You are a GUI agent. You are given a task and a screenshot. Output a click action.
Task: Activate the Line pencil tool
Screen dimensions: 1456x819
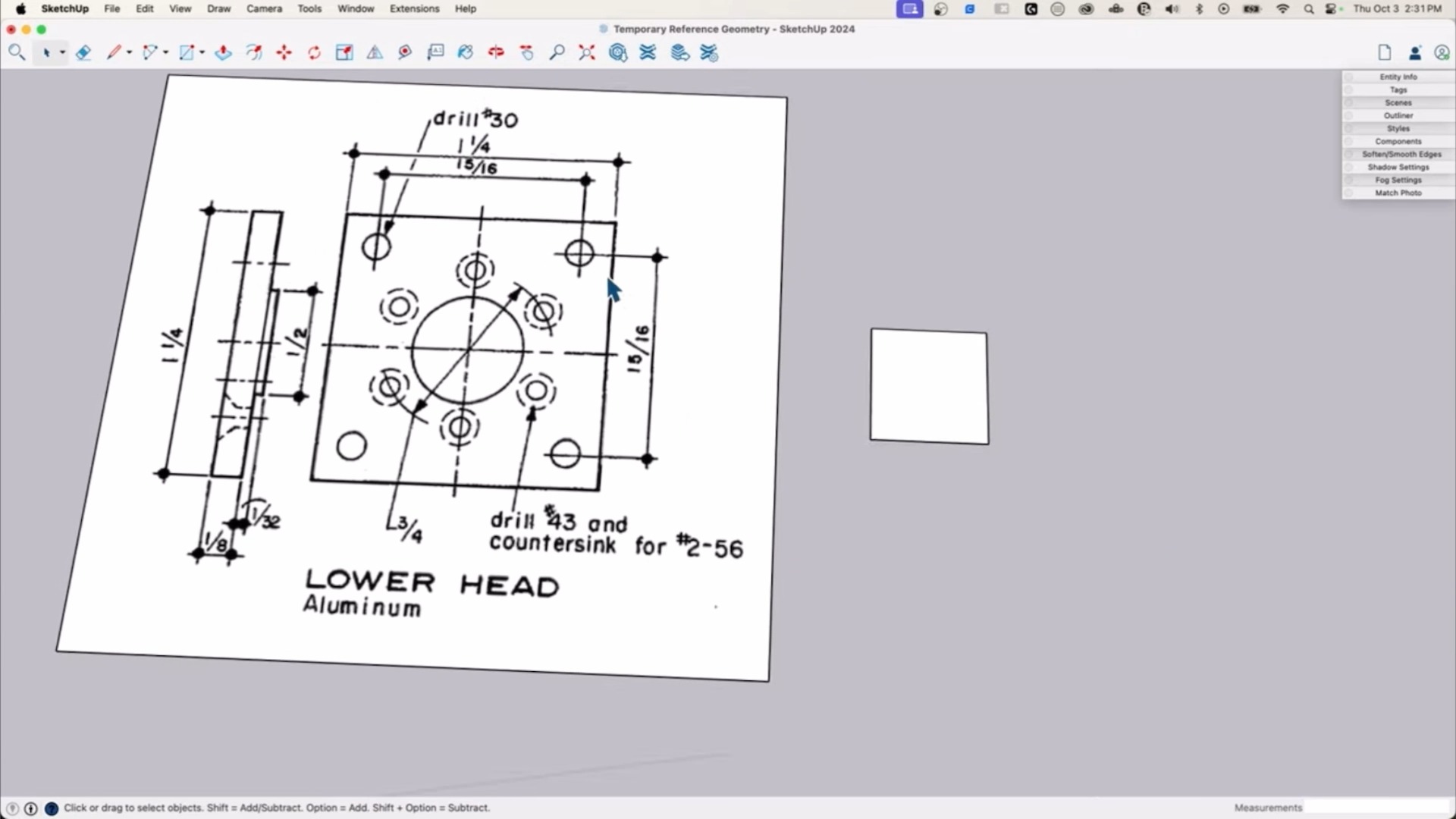114,52
